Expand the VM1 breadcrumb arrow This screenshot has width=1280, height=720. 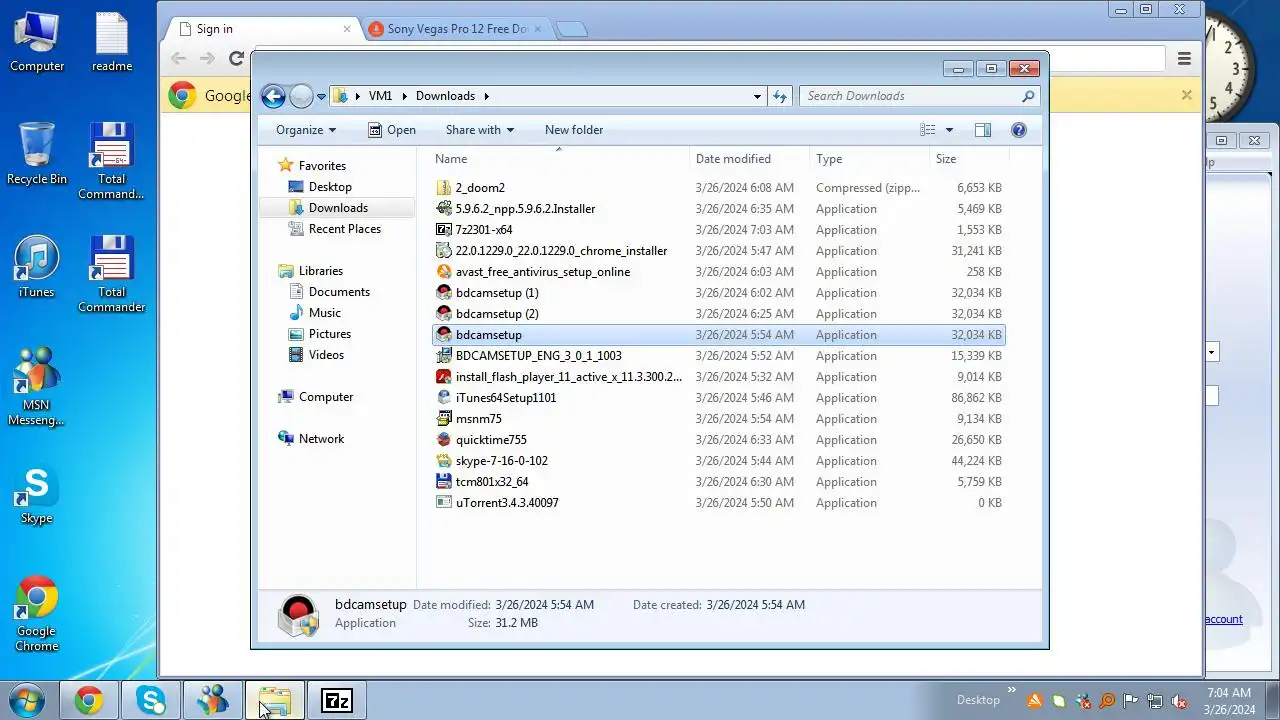click(x=405, y=96)
